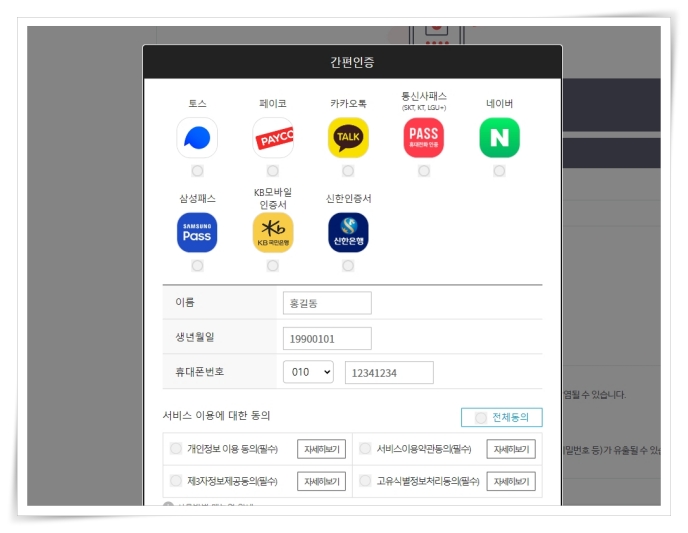Click the 통신사패스 label text
688x533 pixels.
click(424, 96)
